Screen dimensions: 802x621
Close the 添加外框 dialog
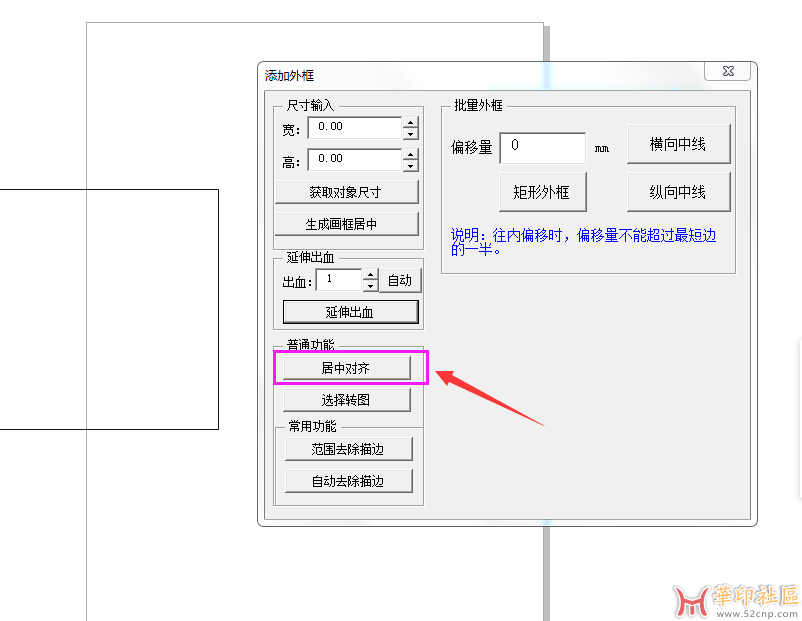(x=727, y=72)
